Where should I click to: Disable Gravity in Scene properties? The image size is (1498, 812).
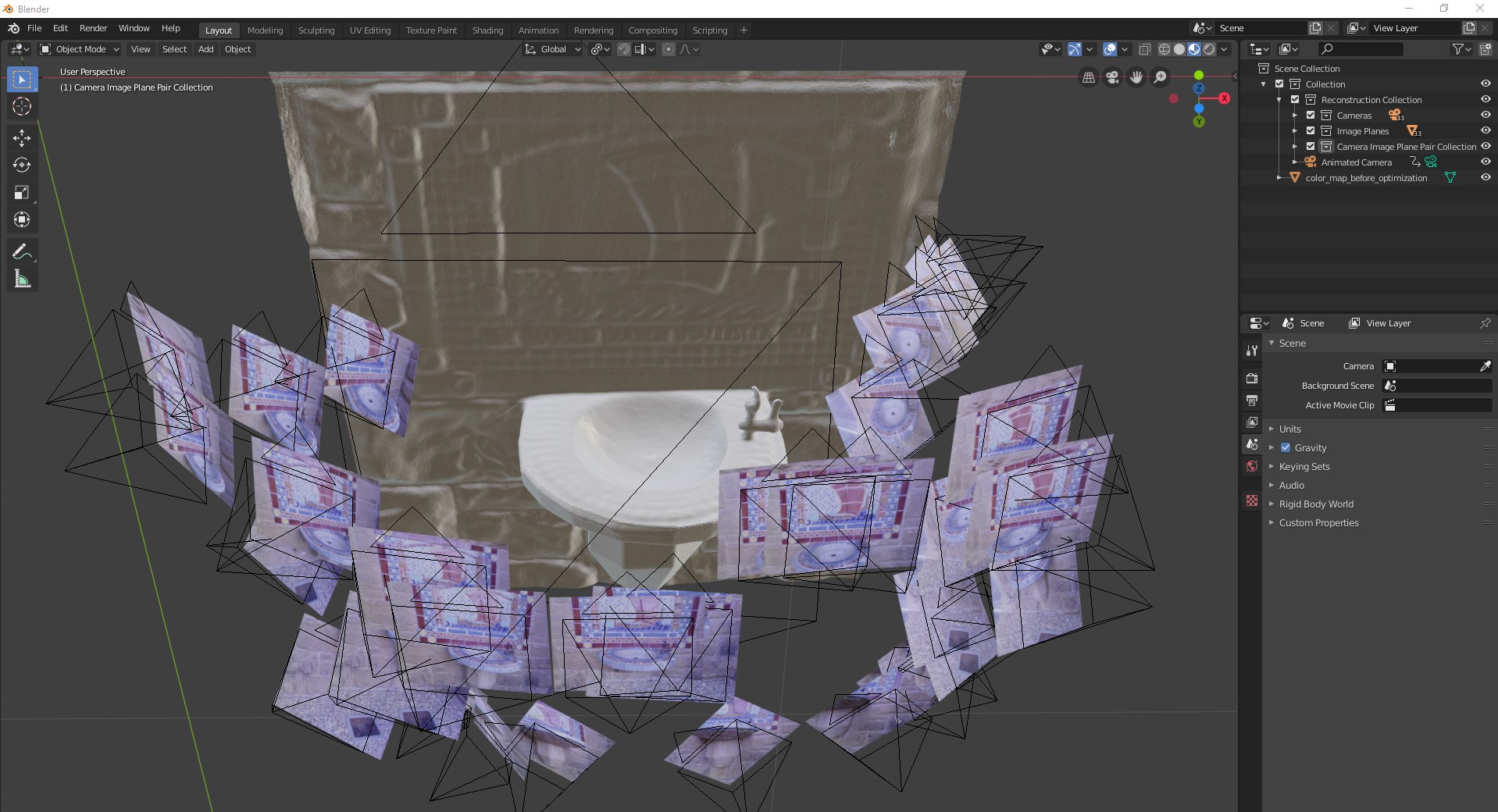1286,447
